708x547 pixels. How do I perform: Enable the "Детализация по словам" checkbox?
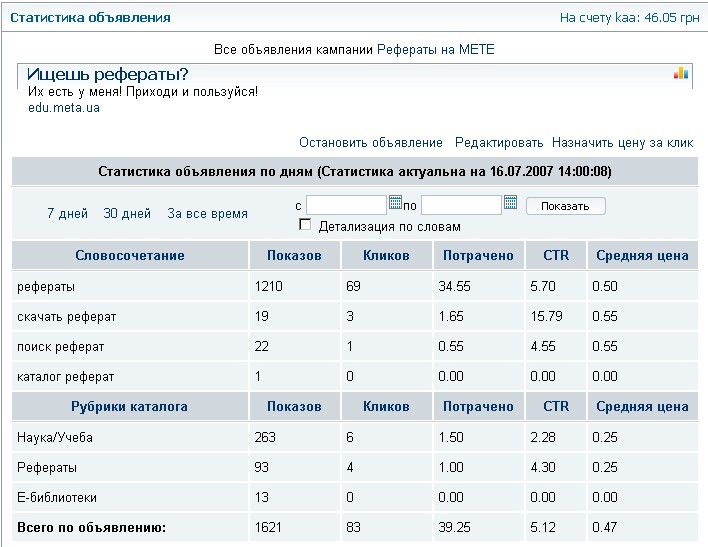306,225
